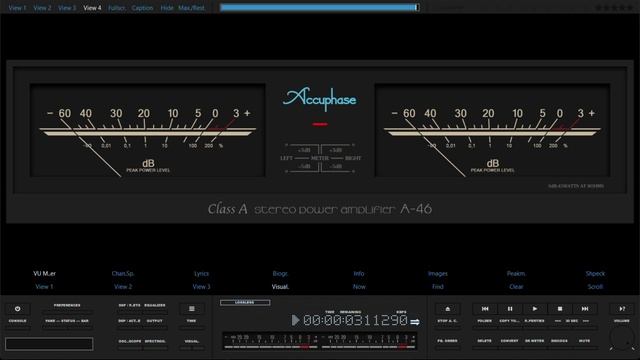Viewport: 640px width, 360px height.
Task: Open the playlist list icon button
Action: 191,309
